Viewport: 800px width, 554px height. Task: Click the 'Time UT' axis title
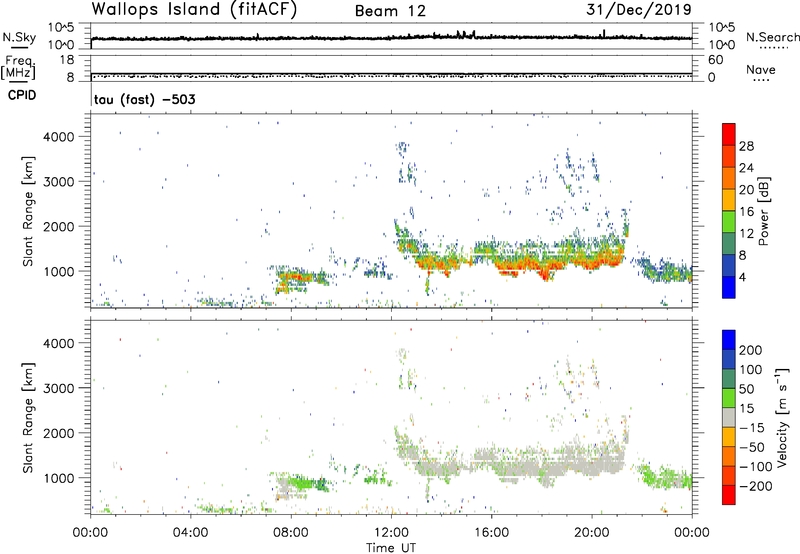(x=391, y=548)
